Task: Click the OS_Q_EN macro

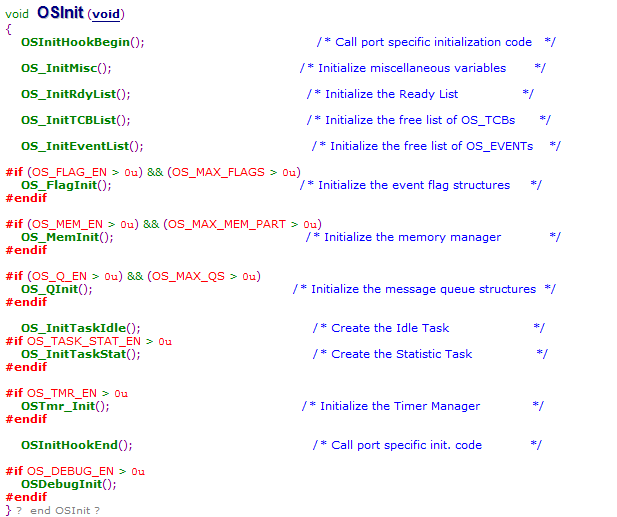Action: (x=59, y=276)
